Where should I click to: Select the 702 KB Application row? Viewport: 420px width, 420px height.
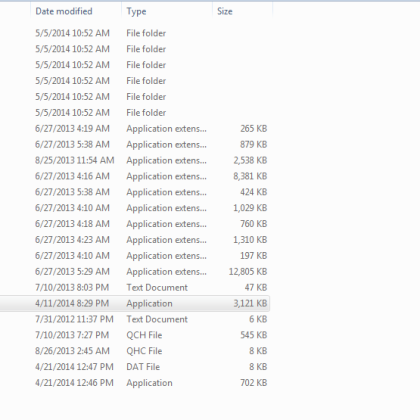pyautogui.click(x=135, y=383)
